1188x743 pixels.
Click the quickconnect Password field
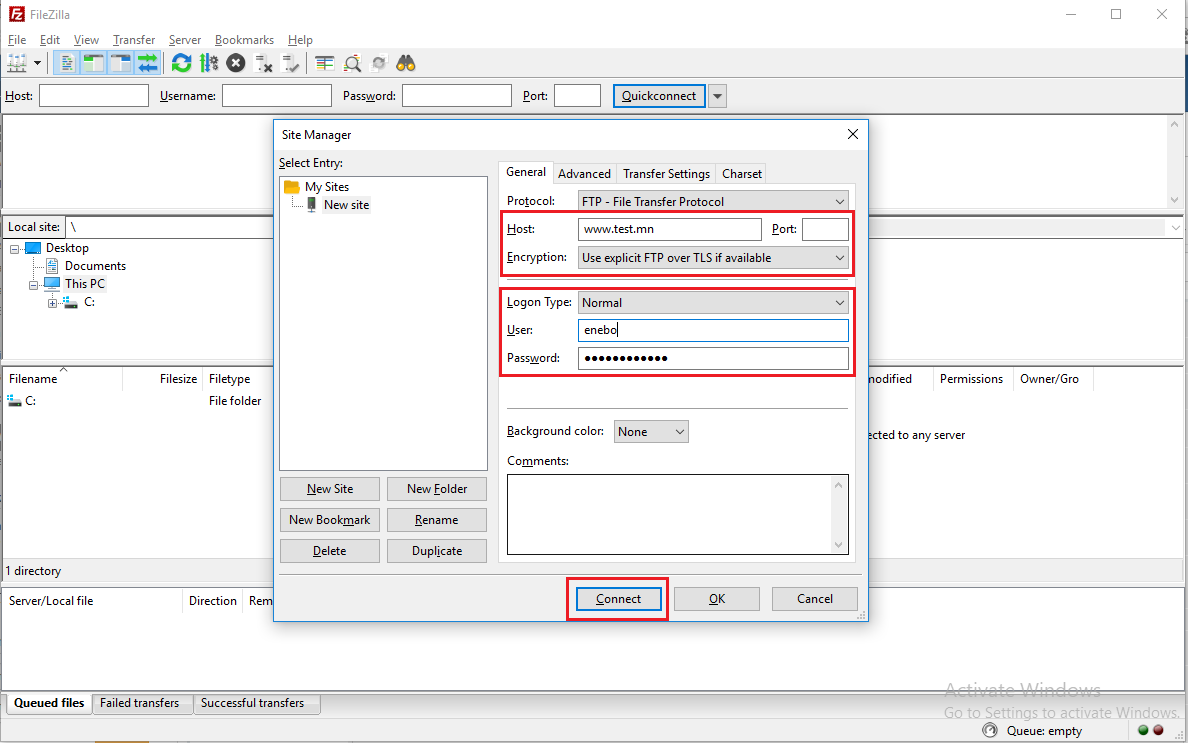(457, 95)
